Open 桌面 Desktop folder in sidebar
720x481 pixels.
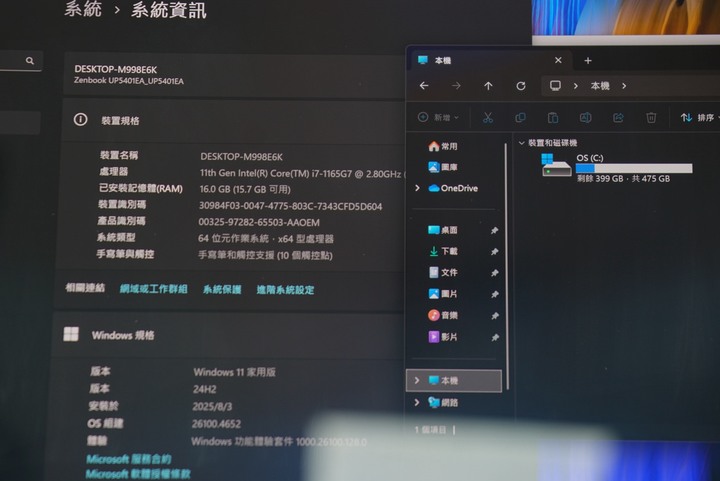pos(443,230)
